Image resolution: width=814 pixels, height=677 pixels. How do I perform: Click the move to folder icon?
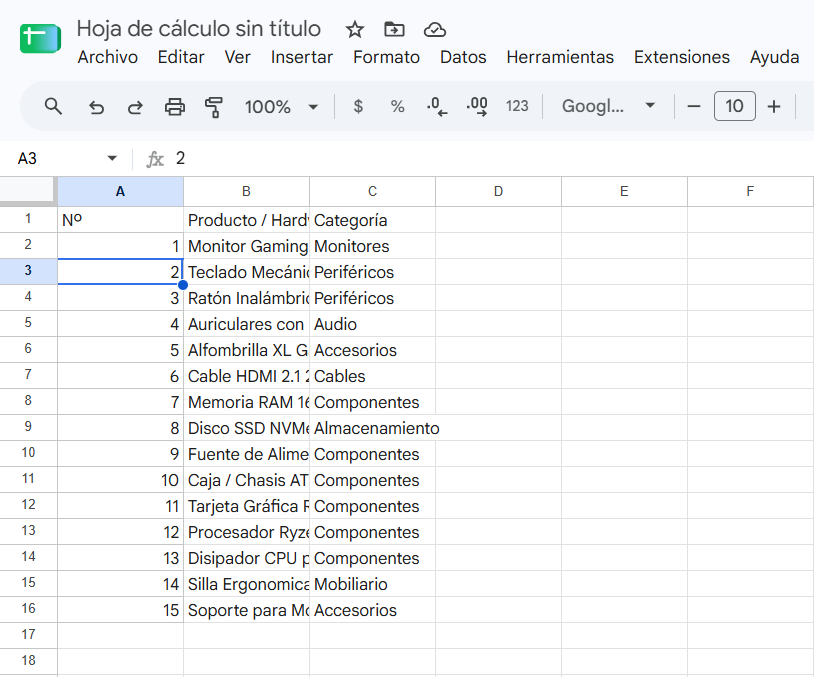click(395, 30)
